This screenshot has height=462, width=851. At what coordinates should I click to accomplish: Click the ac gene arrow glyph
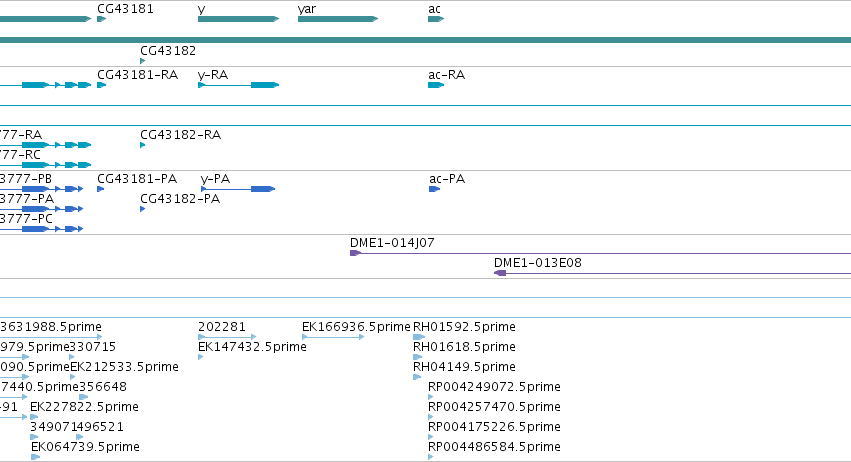[436, 19]
